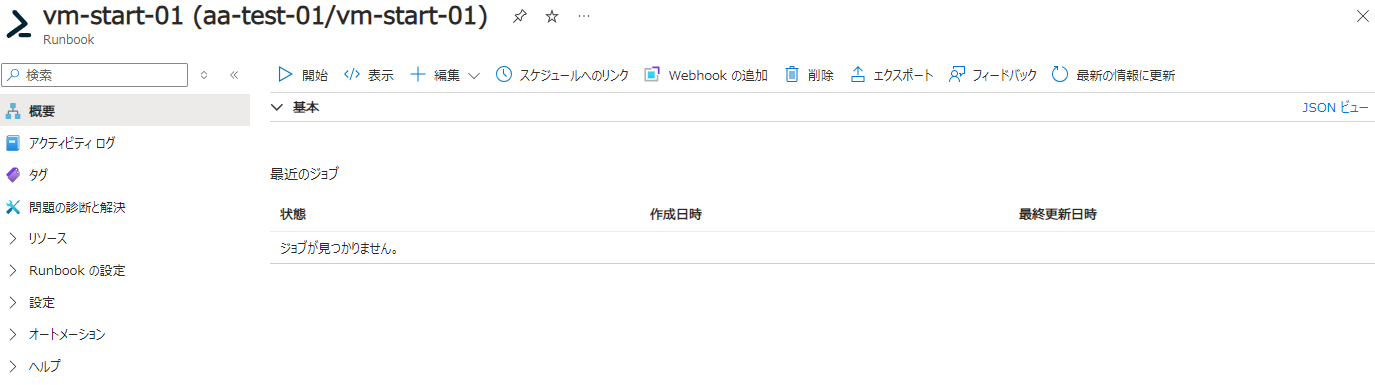Close the Runbook blade with the X
This screenshot has width=1375, height=385.
pos(1362,16)
